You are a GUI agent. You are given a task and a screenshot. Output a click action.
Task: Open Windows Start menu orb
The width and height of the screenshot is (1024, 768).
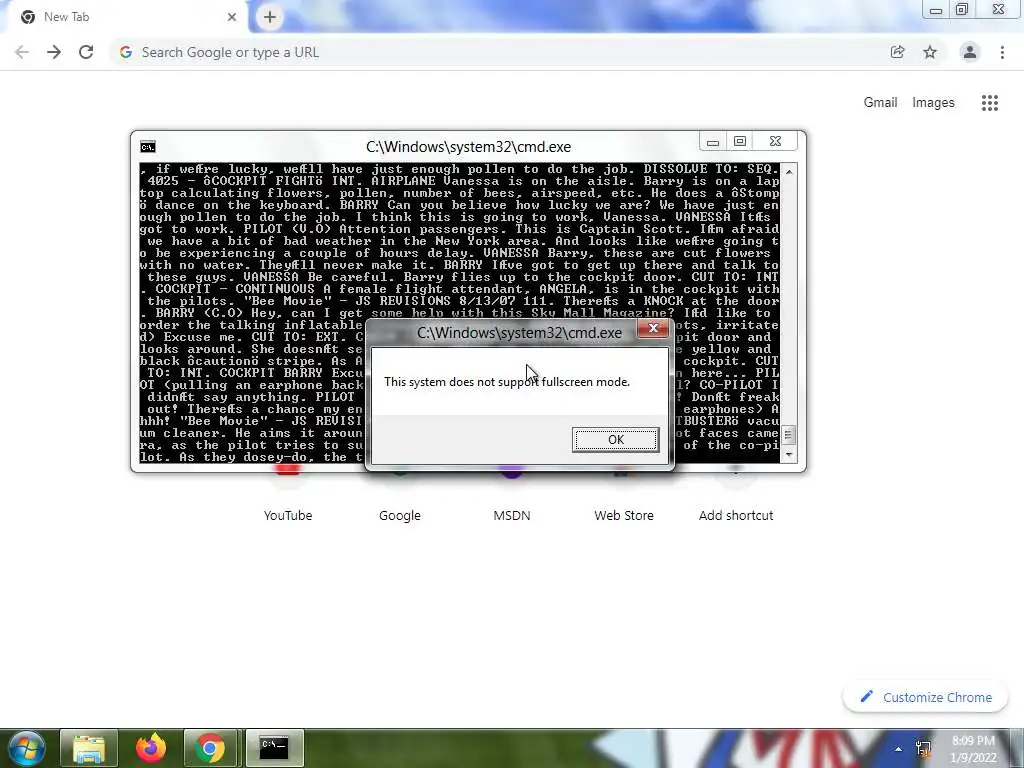26,748
